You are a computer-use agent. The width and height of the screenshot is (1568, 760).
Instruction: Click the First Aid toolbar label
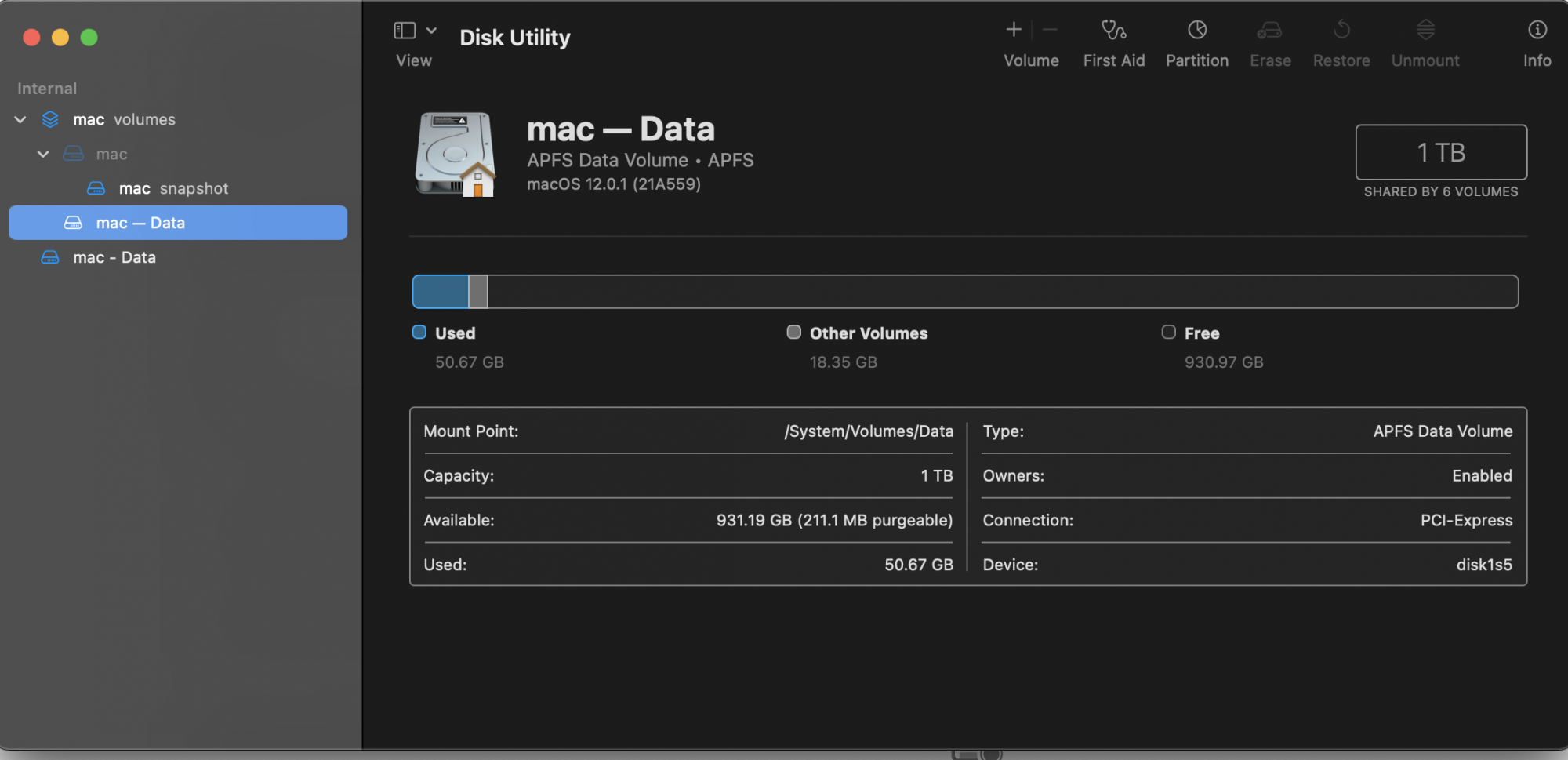click(1114, 60)
